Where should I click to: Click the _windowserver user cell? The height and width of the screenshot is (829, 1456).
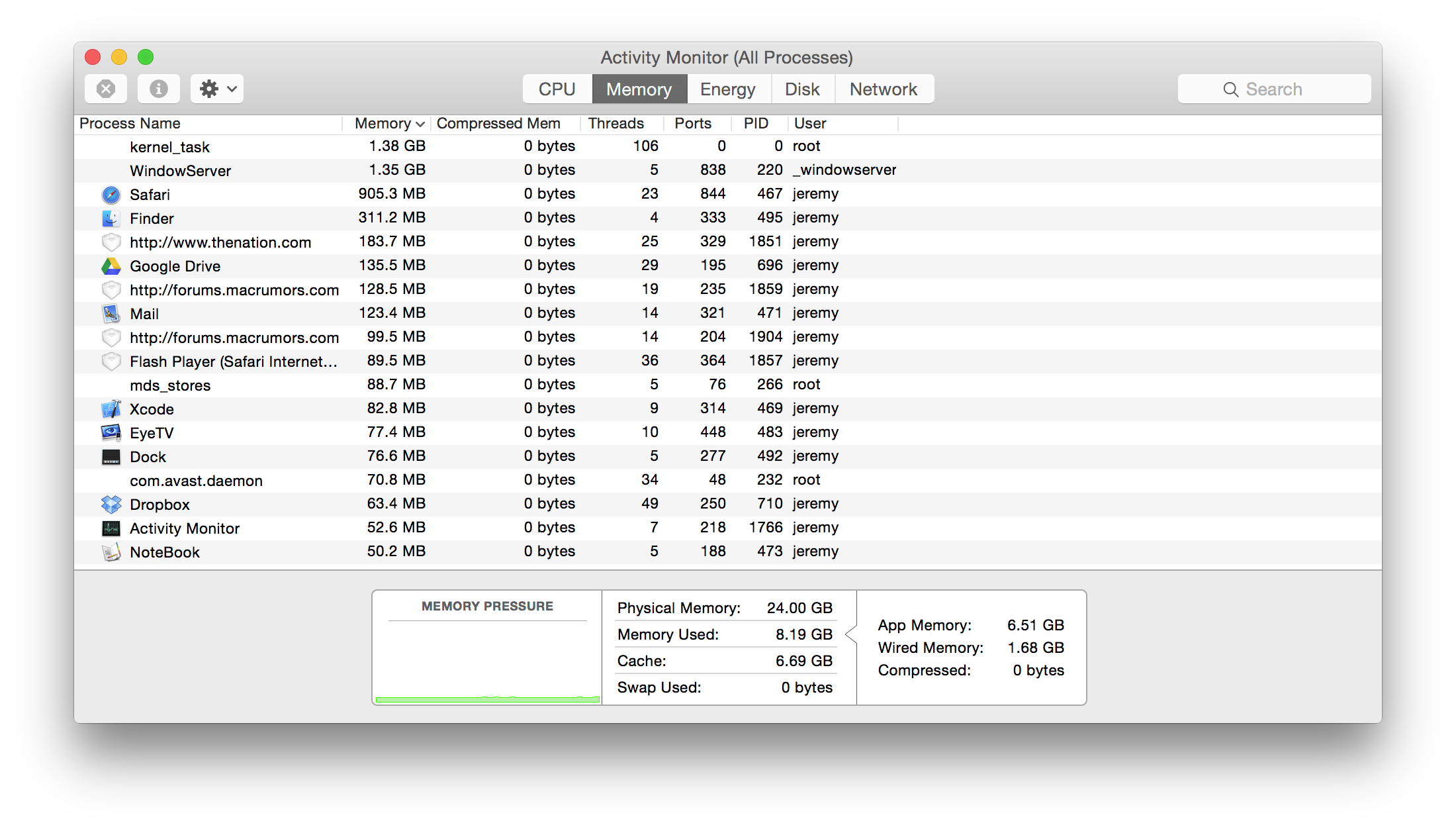point(844,170)
